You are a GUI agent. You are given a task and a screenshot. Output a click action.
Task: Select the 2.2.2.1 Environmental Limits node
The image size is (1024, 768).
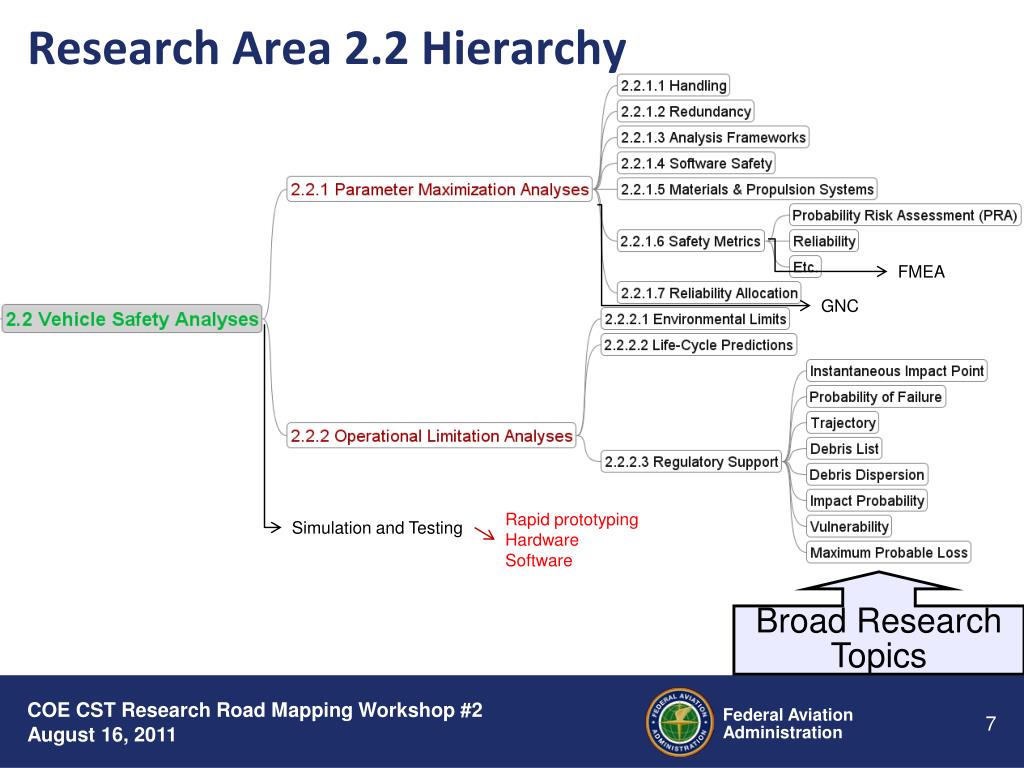[x=695, y=319]
